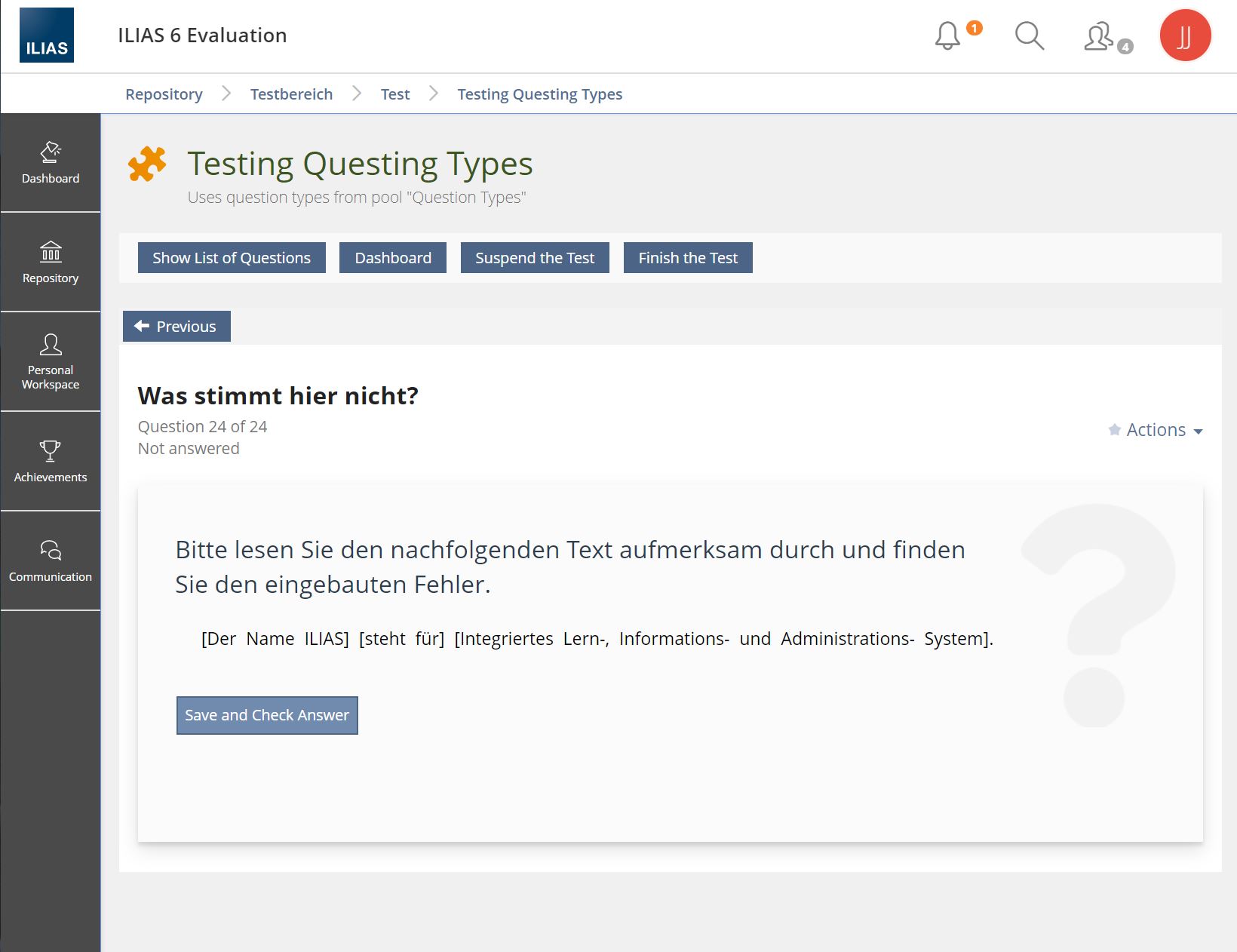Click Show List of Questions button
The height and width of the screenshot is (952, 1237).
point(232,258)
